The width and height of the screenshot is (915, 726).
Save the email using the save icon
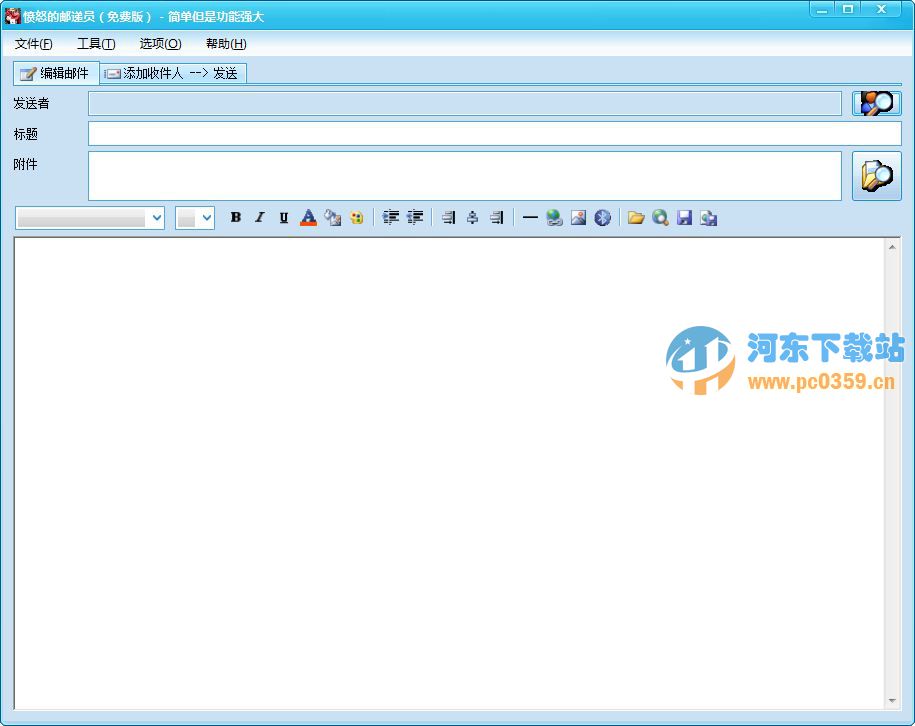pyautogui.click(x=684, y=217)
